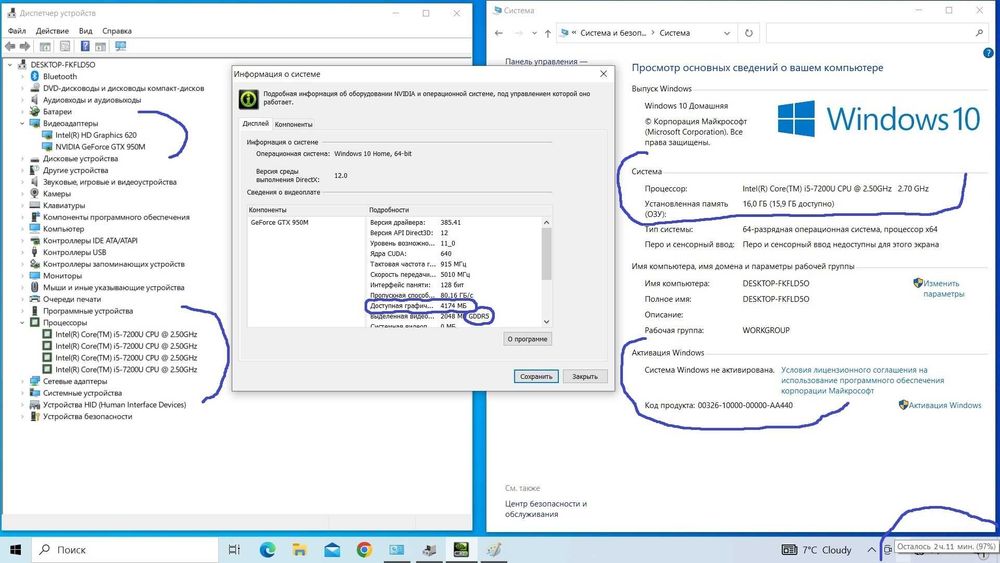Select Очереди печати category
The height and width of the screenshot is (563, 1000).
[x=72, y=299]
